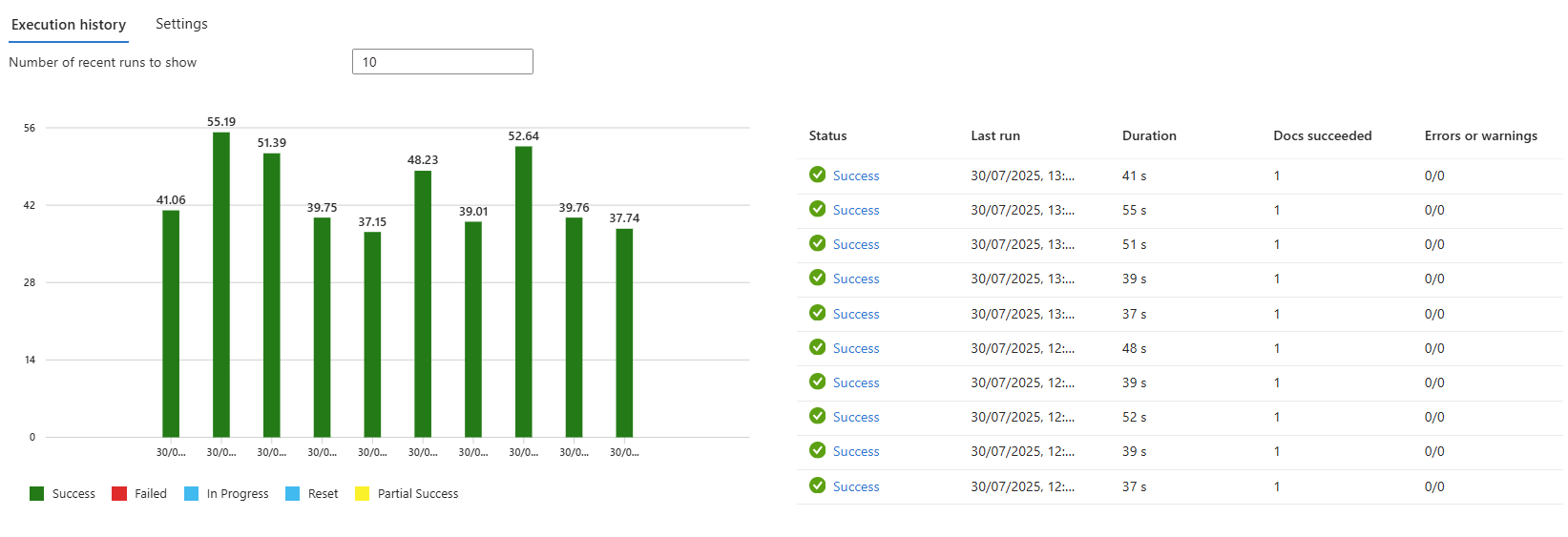Click the green check icon in the 55 s row

click(818, 209)
